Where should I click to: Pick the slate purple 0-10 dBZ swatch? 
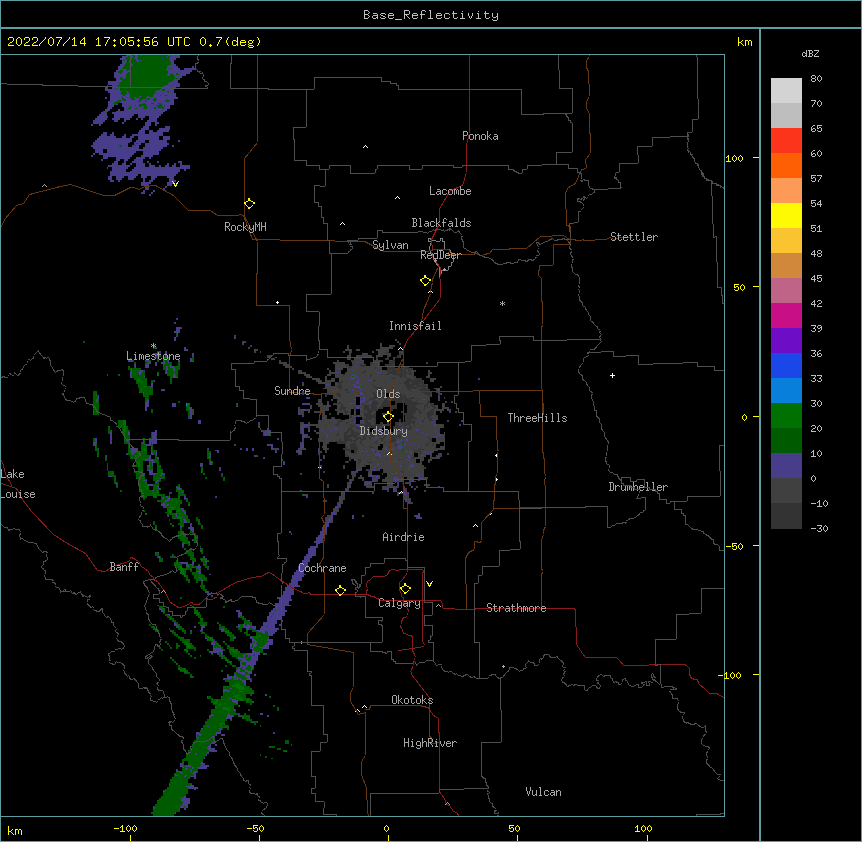786,466
